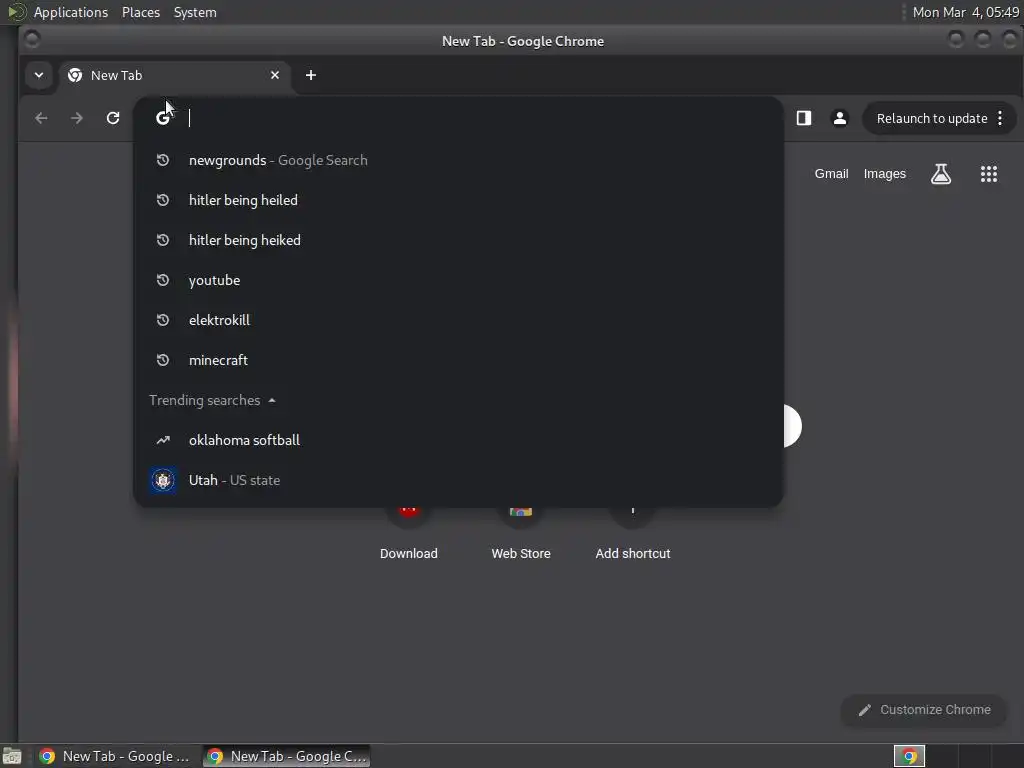Open Chrome three-dot menu
This screenshot has height=768, width=1024.
coord(1000,118)
